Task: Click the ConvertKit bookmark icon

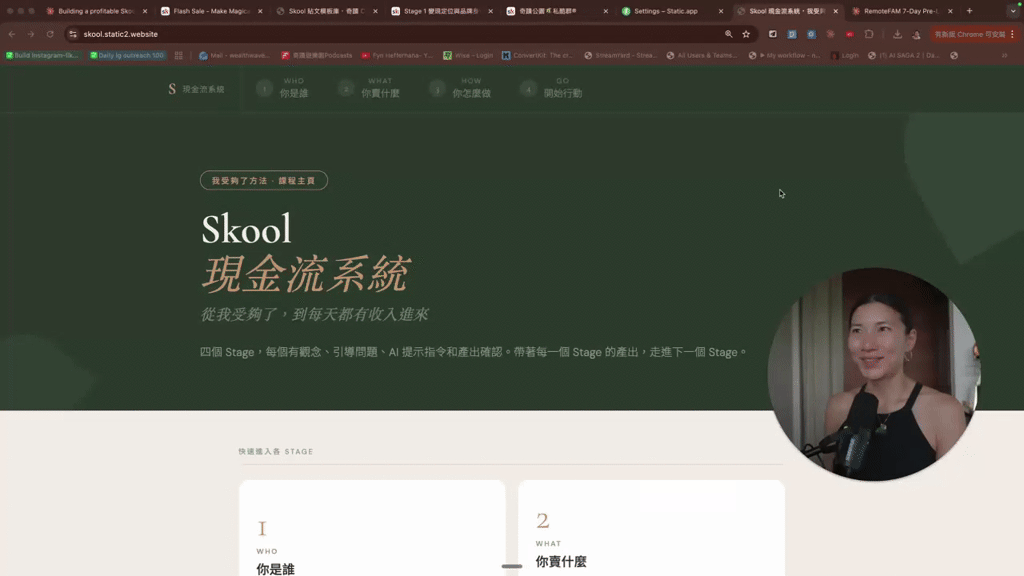Action: pos(507,55)
